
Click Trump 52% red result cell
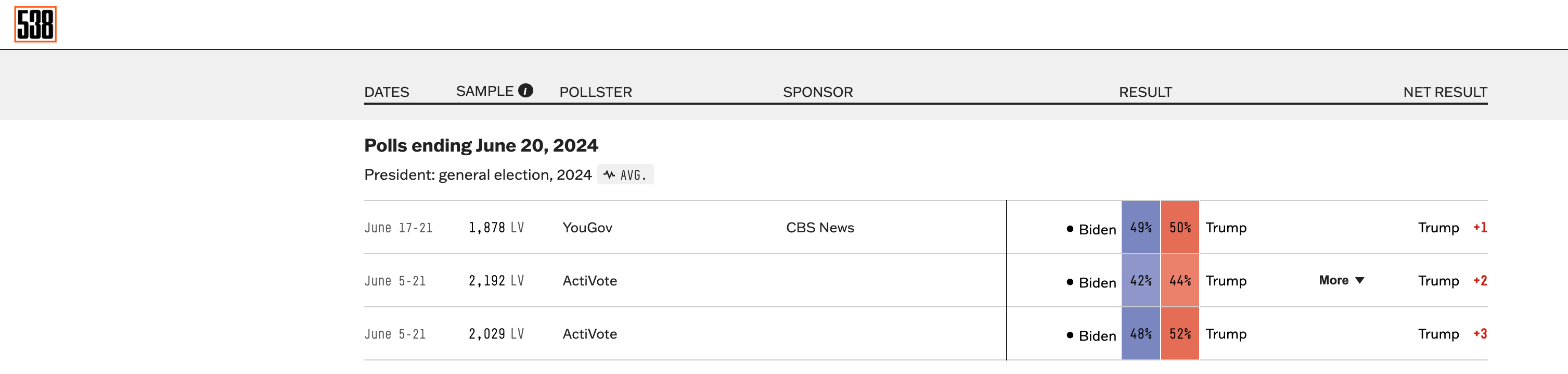pyautogui.click(x=1180, y=334)
